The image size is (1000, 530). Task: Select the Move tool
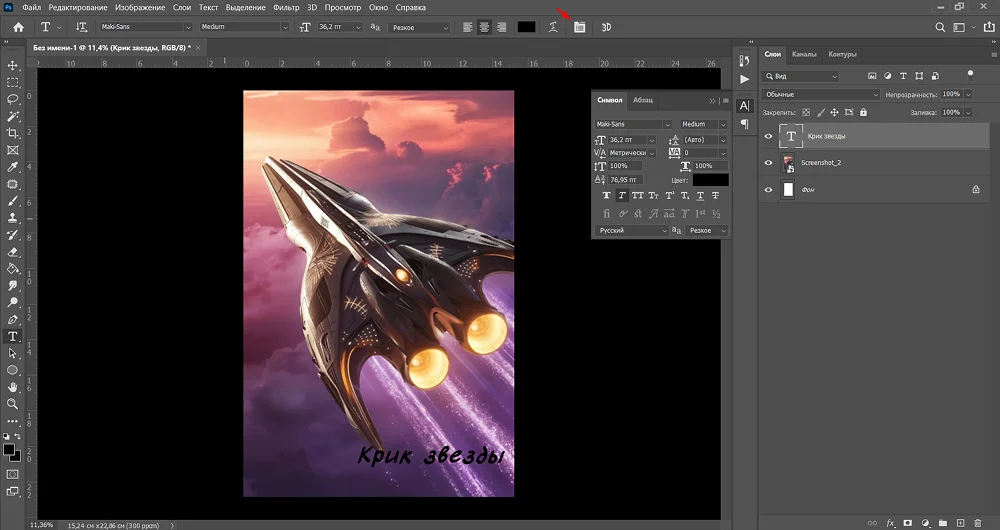tap(13, 66)
